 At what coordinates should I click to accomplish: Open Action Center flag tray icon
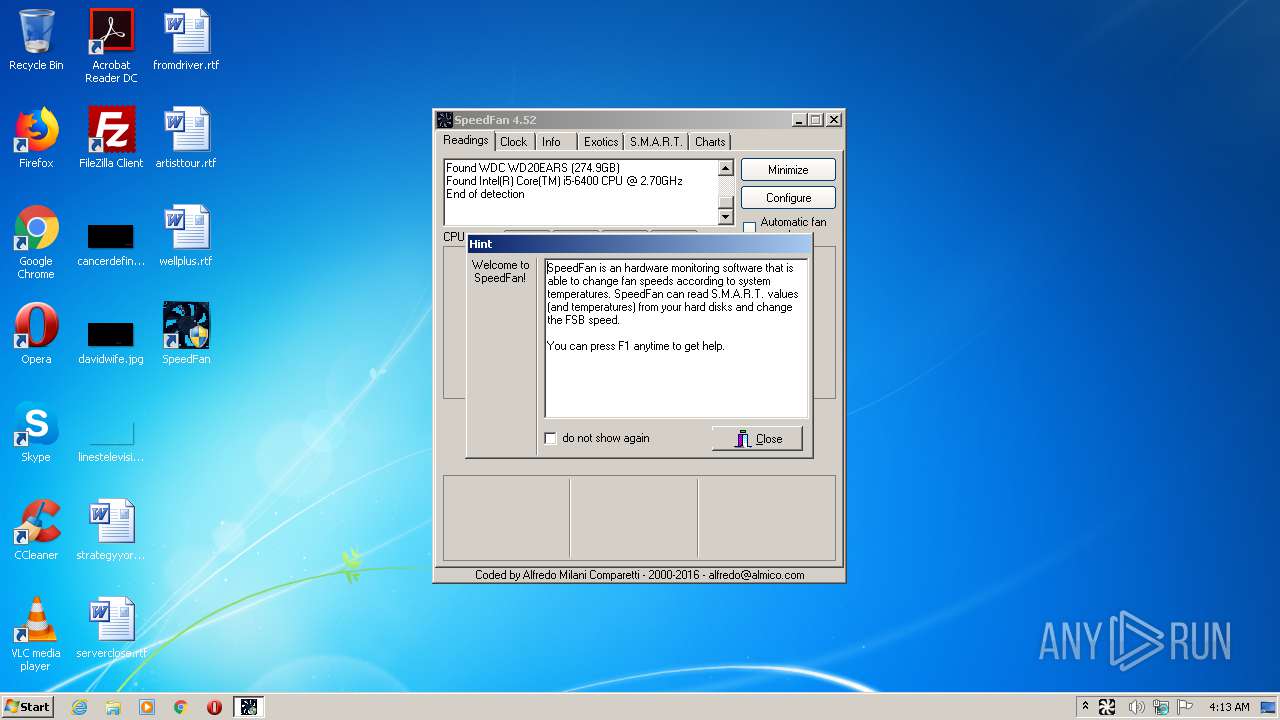point(1185,707)
